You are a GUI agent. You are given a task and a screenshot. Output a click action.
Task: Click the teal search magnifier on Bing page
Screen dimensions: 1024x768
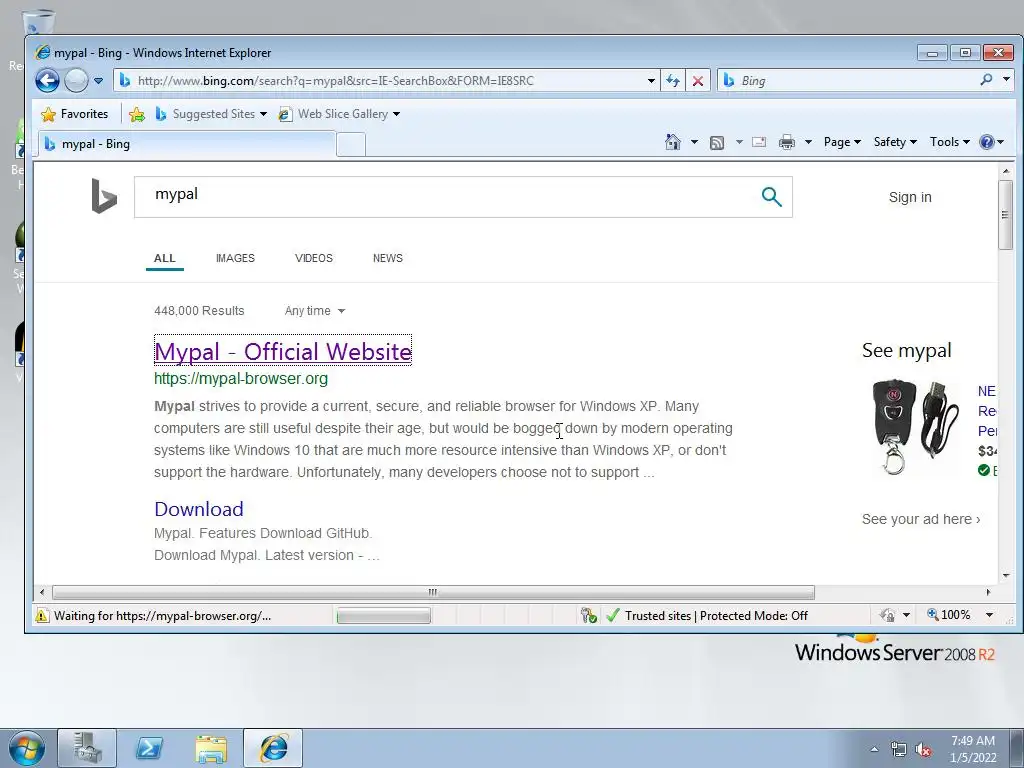(x=771, y=197)
